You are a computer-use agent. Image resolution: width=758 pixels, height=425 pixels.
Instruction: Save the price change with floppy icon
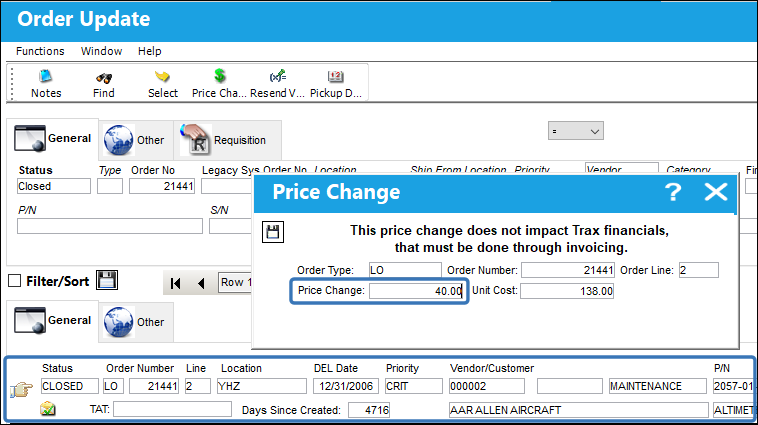point(273,232)
